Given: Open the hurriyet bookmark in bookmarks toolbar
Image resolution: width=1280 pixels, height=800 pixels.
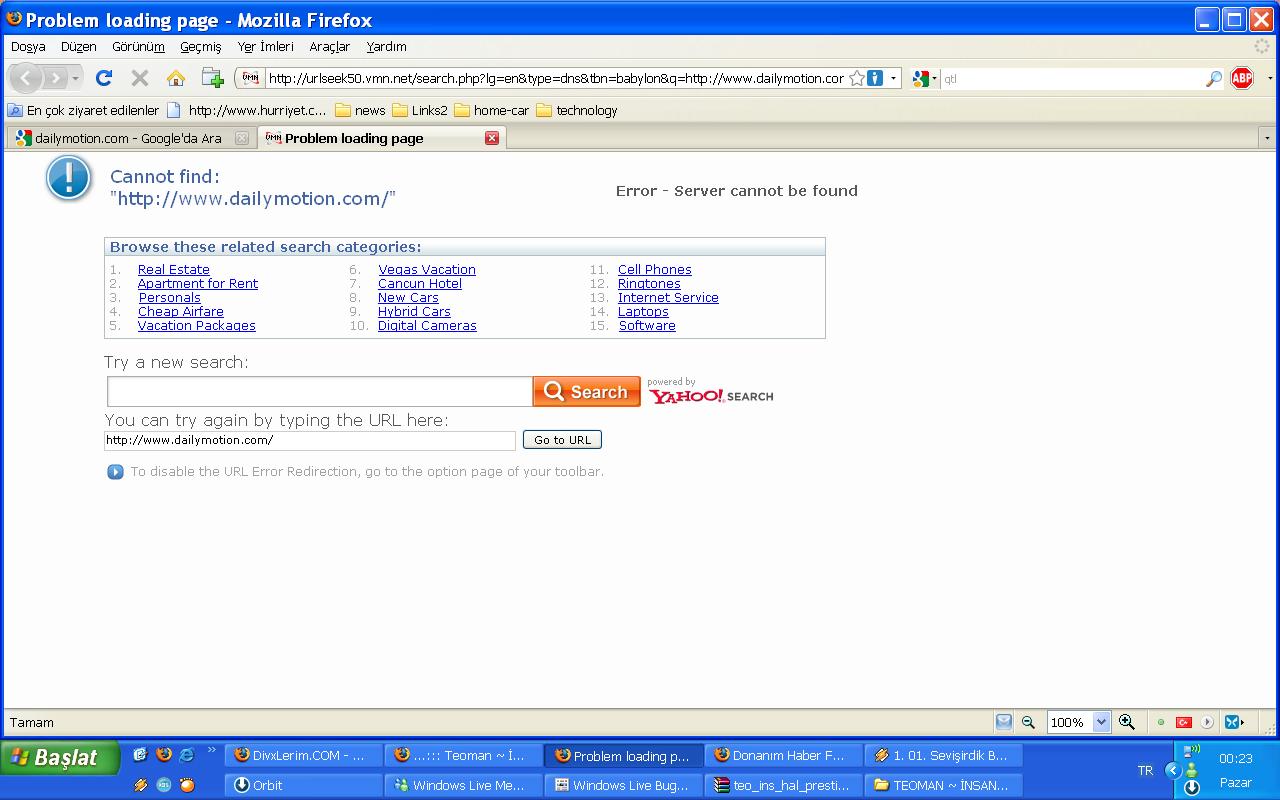Looking at the screenshot, I should coord(247,110).
